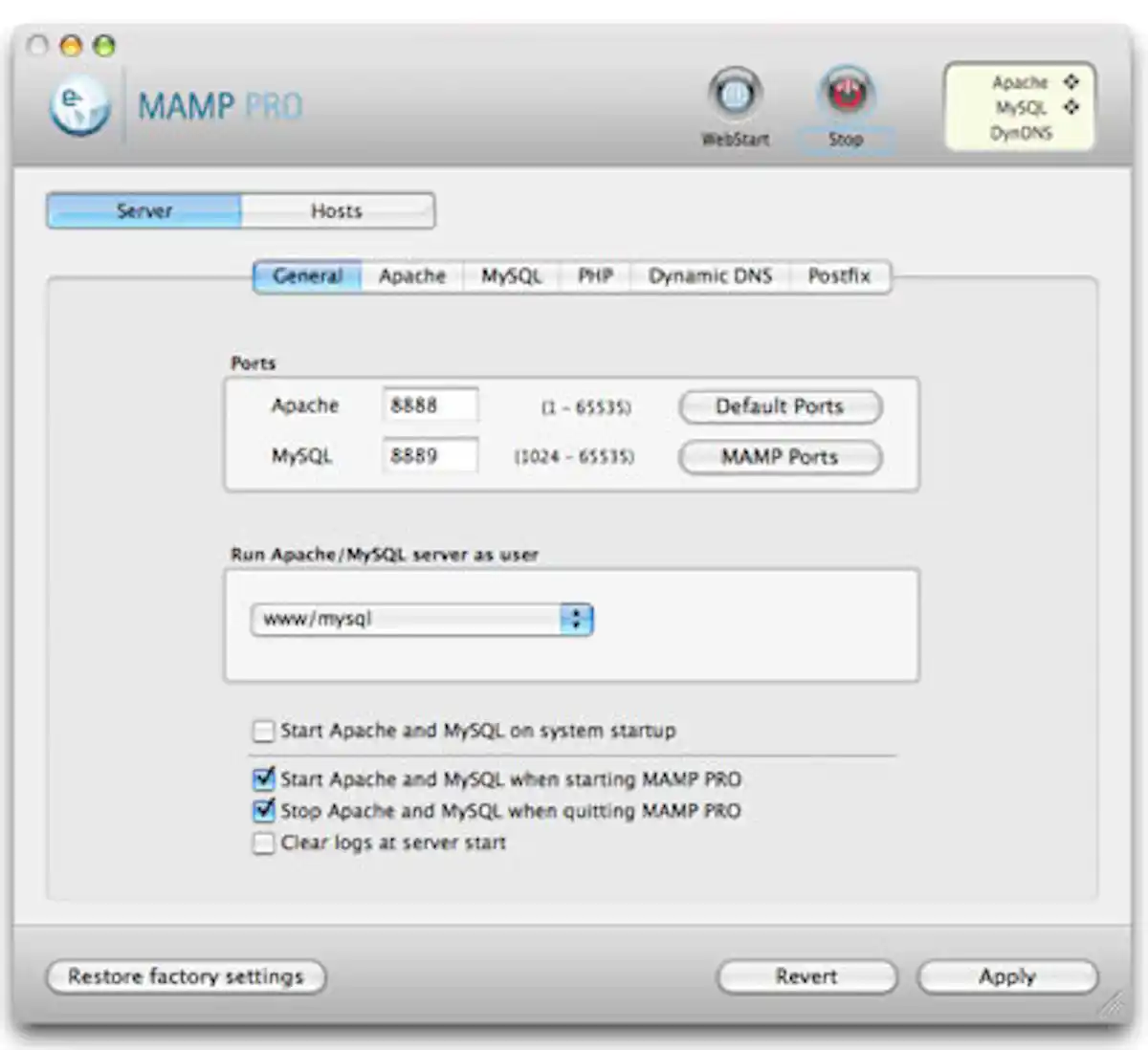
Task: Uncheck Start Apache and MySQL when starting MAMP PRO
Action: tap(263, 779)
